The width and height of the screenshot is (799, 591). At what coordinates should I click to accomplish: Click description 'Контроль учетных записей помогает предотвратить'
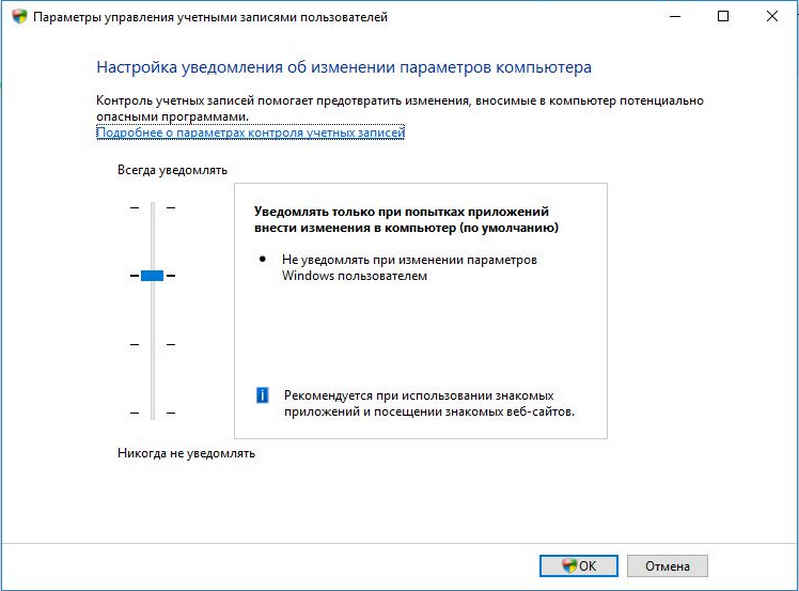click(x=249, y=100)
